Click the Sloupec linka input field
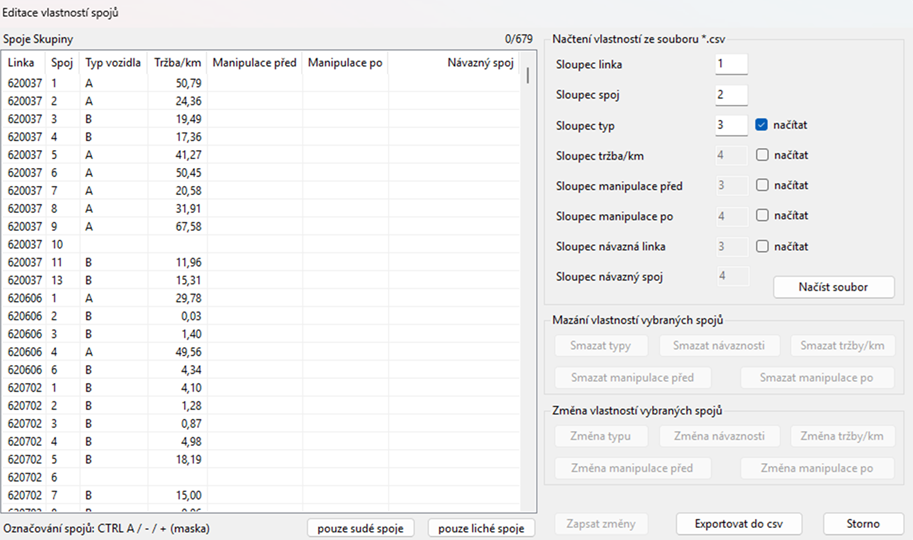The height and width of the screenshot is (540, 913). pos(731,65)
